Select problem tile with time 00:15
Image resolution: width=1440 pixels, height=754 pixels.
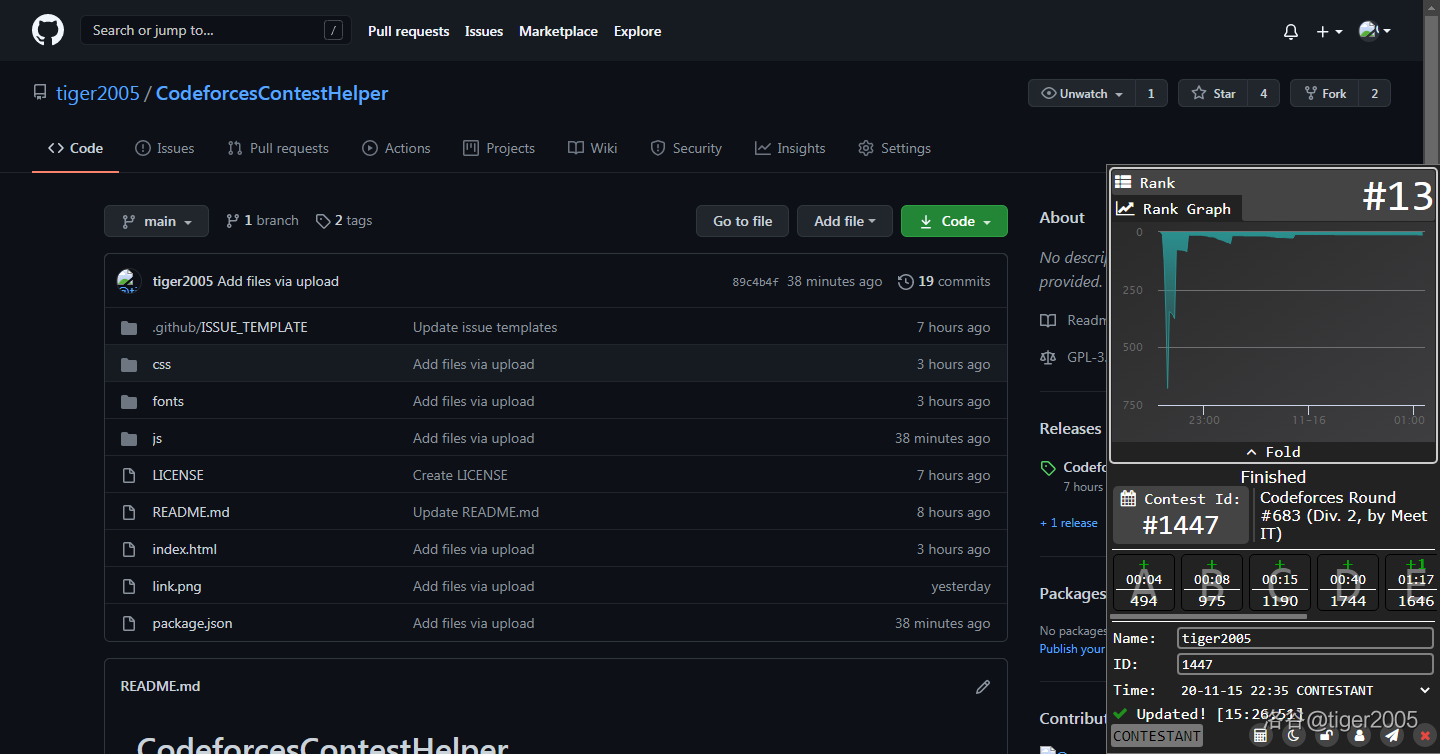pos(1280,582)
